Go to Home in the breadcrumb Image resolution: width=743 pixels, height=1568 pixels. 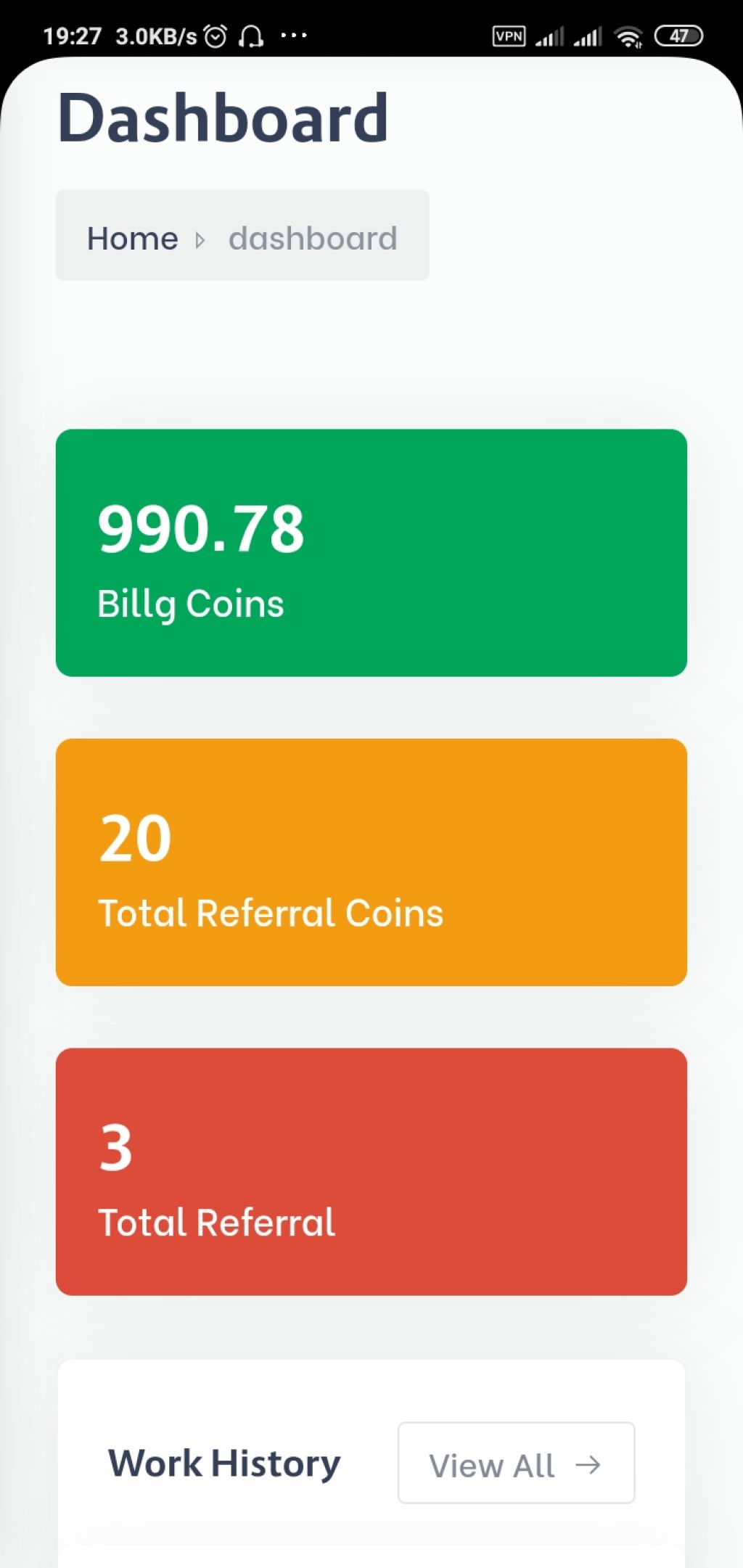point(133,239)
